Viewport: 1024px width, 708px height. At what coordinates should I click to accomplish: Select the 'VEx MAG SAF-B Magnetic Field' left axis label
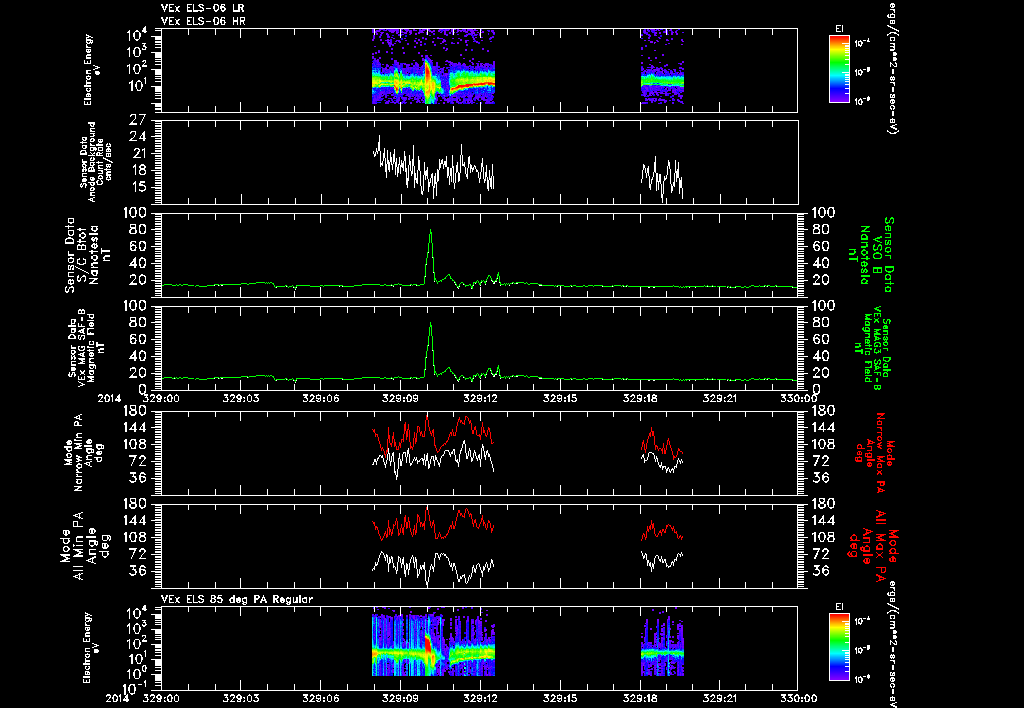86,348
